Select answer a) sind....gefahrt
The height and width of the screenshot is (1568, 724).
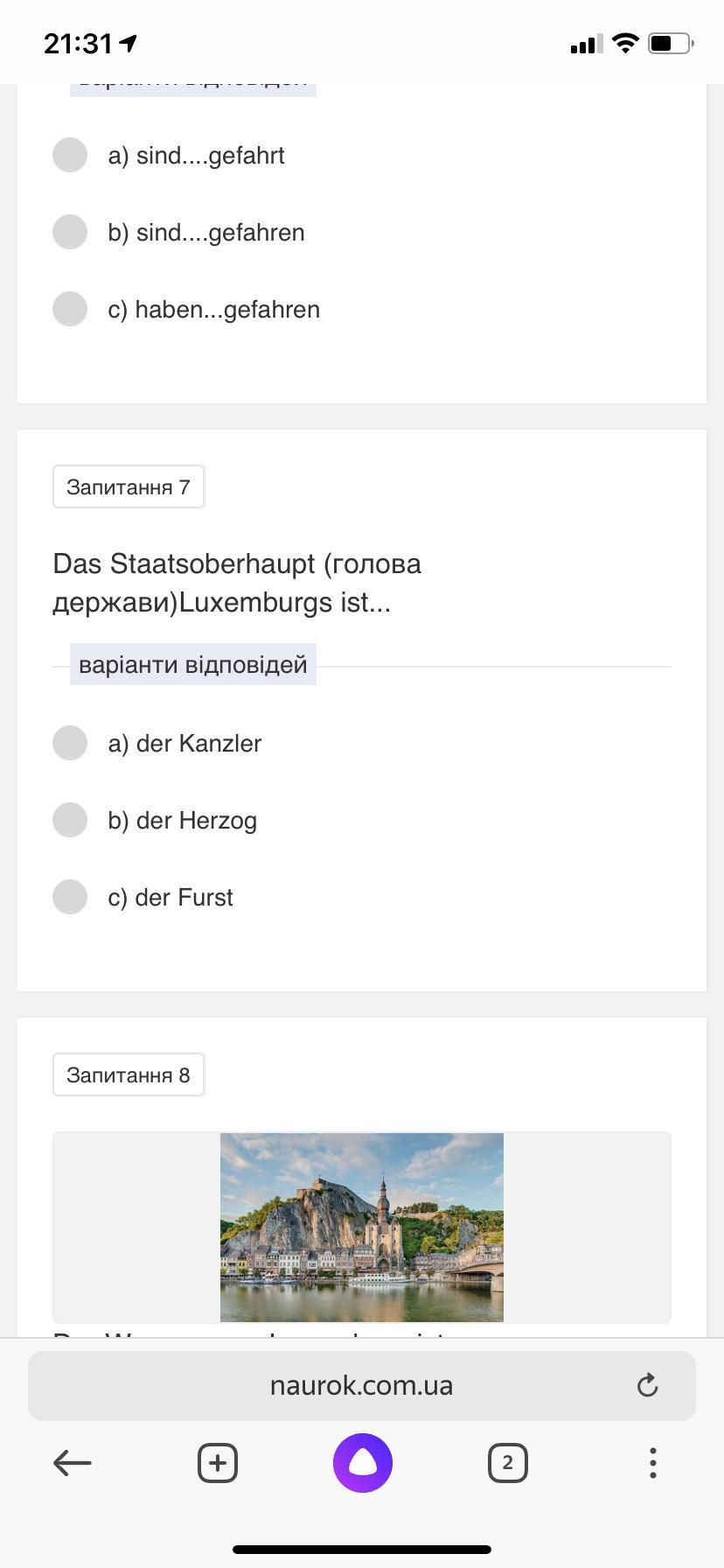(70, 155)
